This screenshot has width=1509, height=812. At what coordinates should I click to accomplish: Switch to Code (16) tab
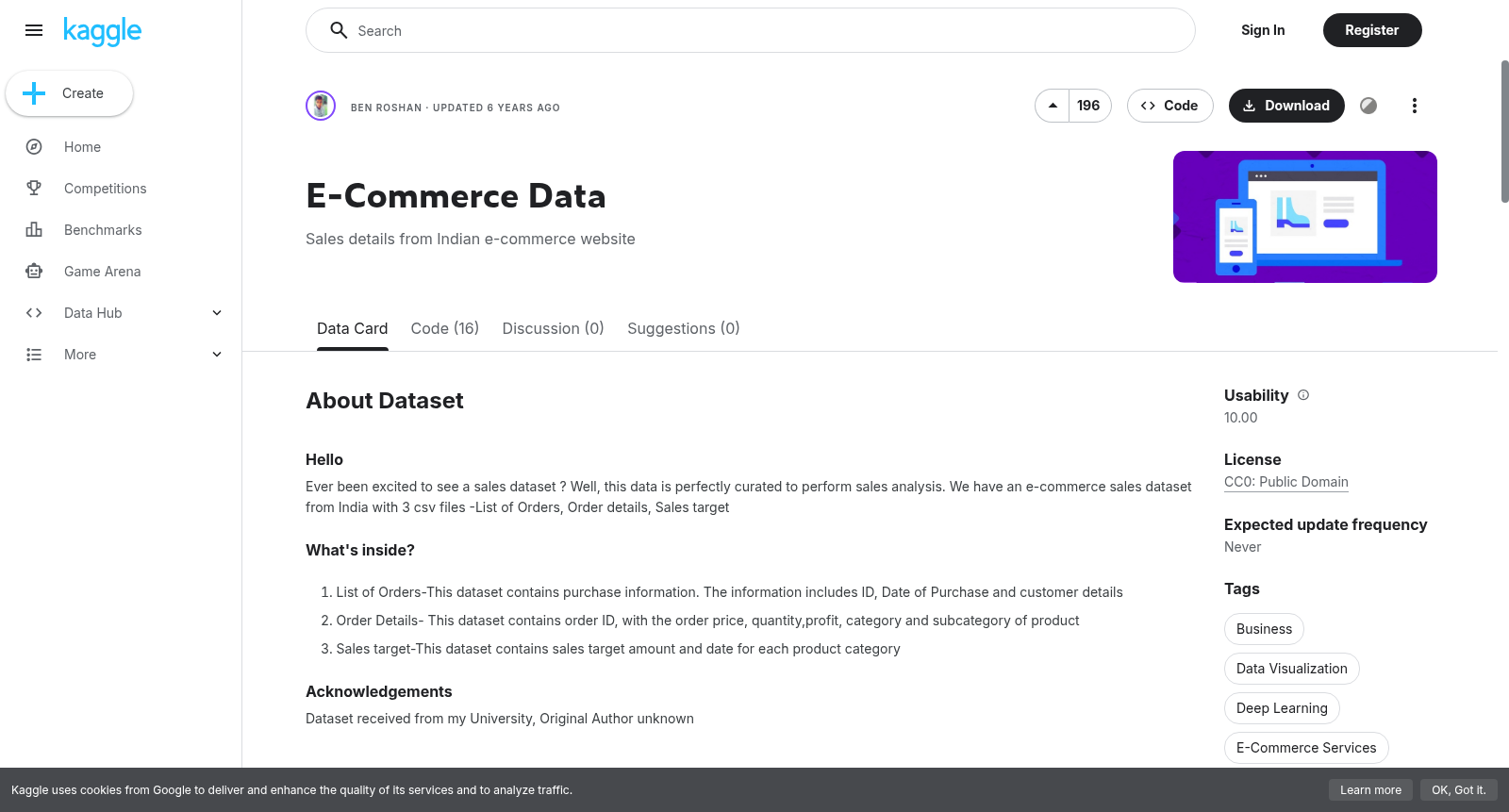445,328
